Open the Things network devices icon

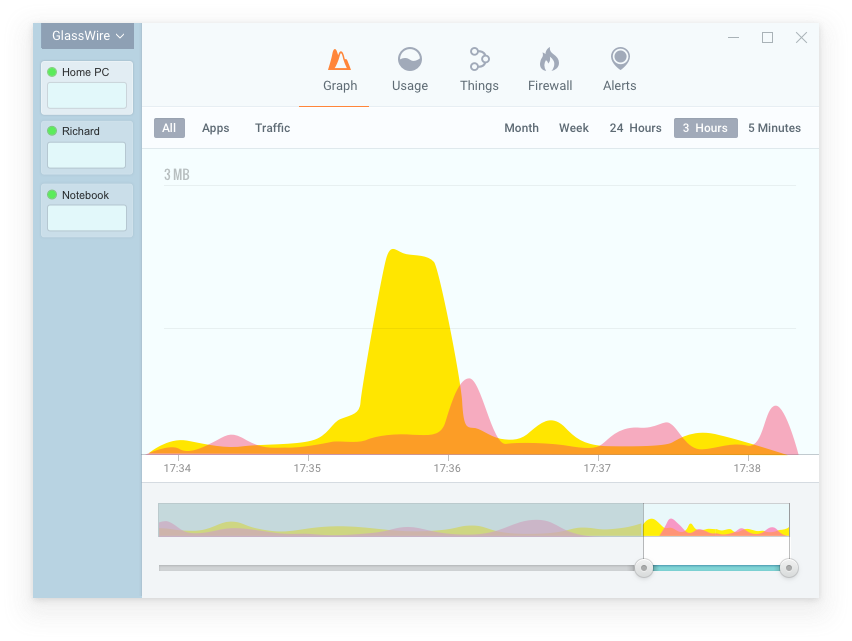tap(478, 60)
